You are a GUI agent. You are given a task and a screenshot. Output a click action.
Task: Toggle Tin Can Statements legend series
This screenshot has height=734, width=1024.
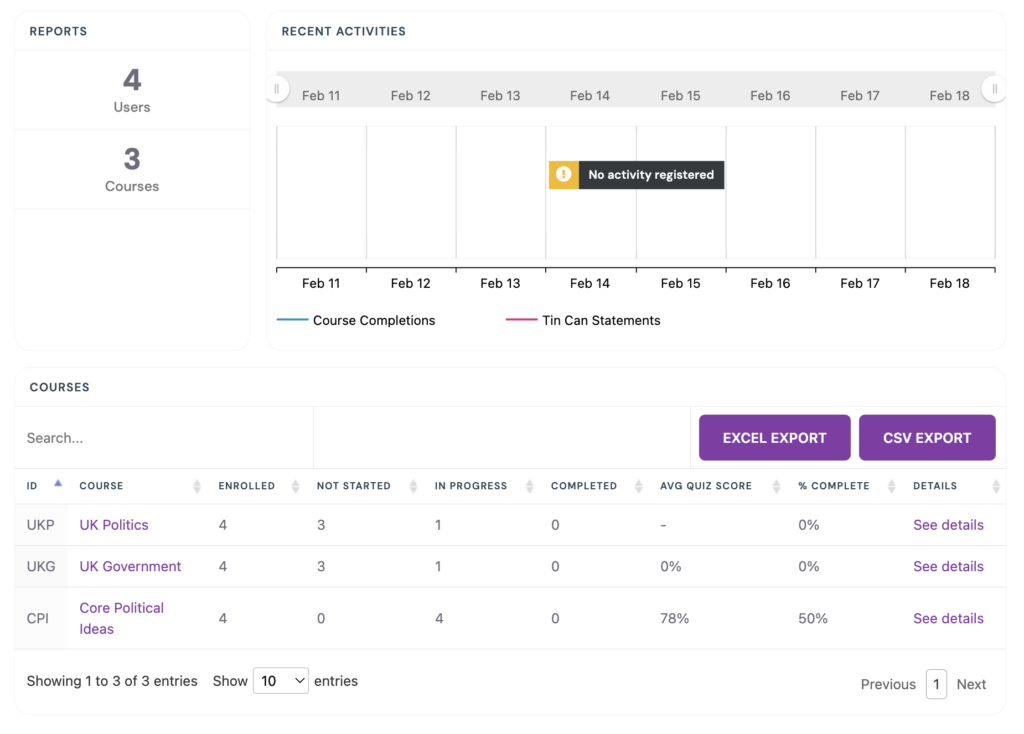click(583, 320)
